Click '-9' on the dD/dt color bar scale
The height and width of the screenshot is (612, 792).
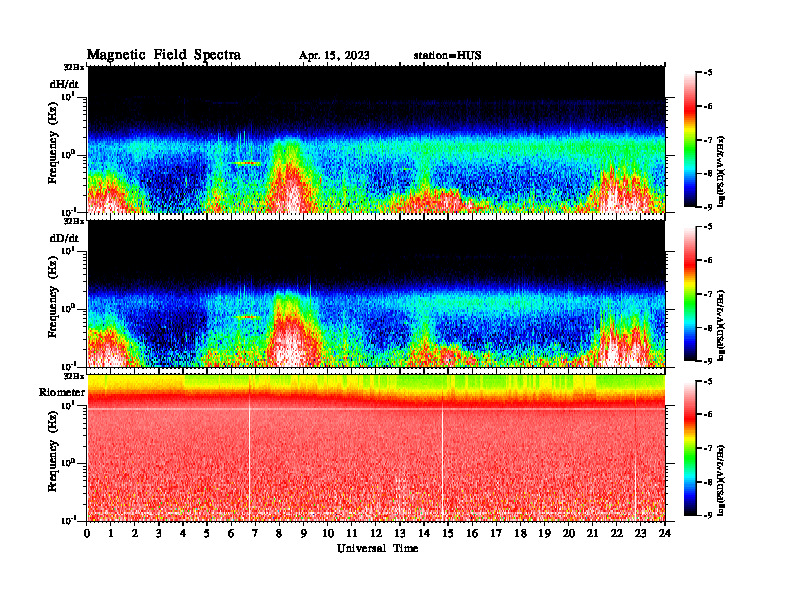pos(708,361)
